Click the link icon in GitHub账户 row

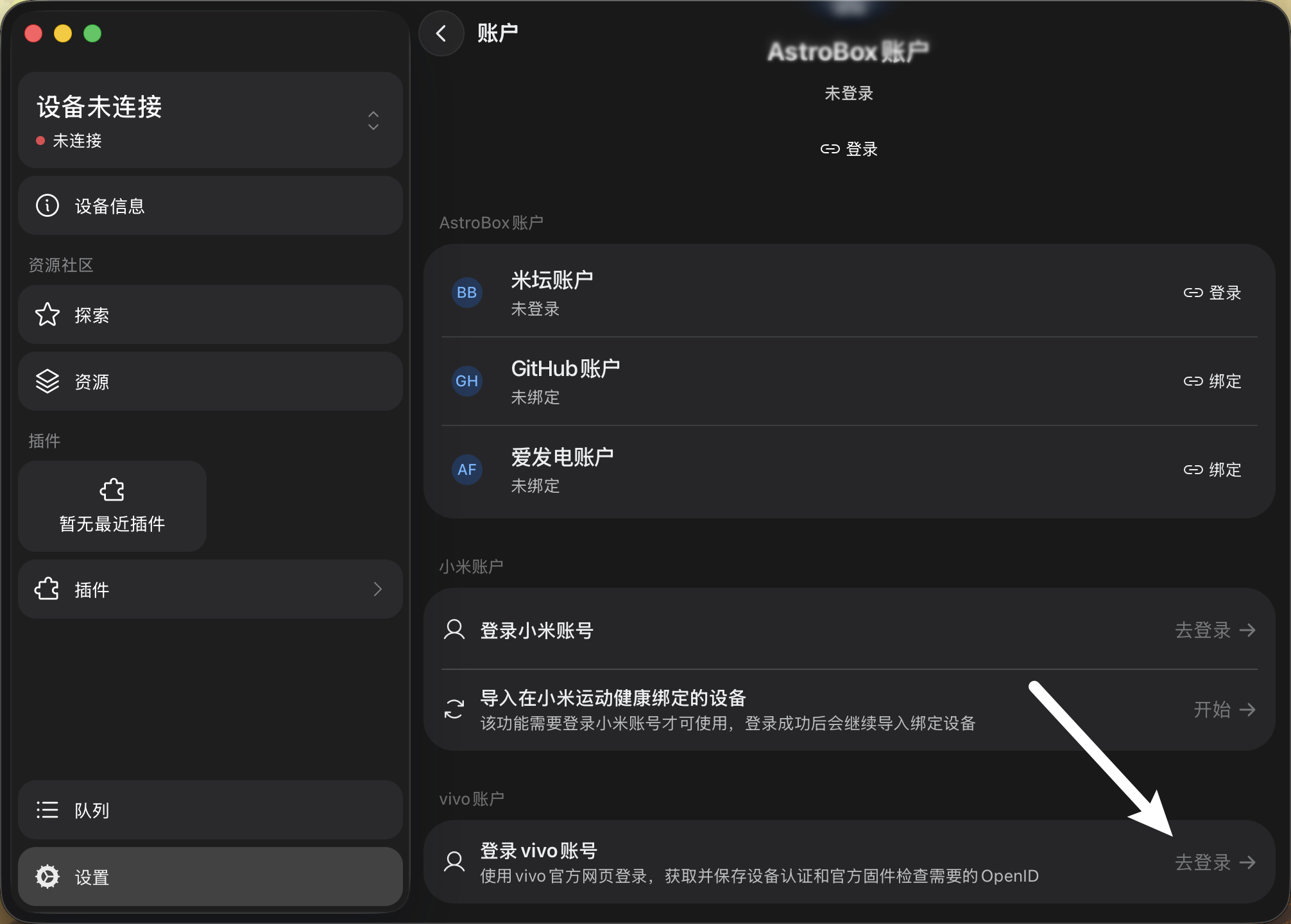pyautogui.click(x=1193, y=381)
